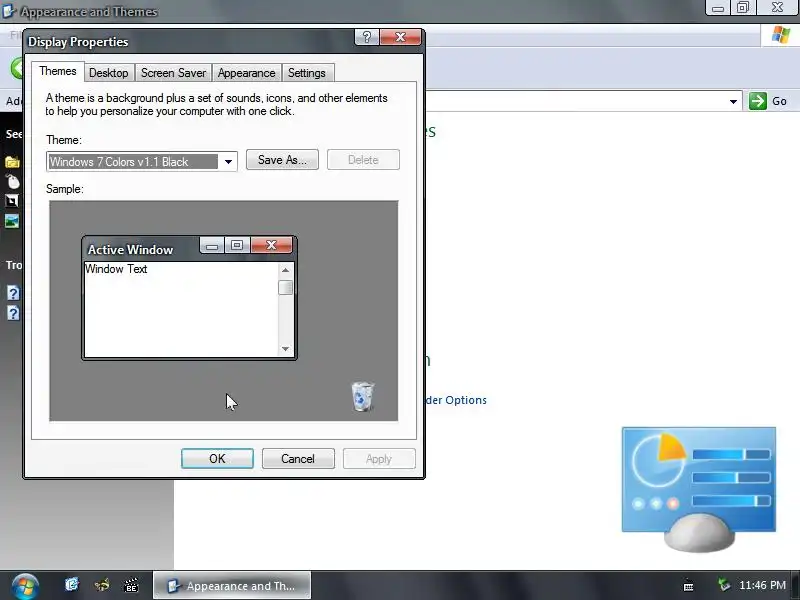Click the second troubleshooter help icon
This screenshot has width=800, height=600.
13,313
